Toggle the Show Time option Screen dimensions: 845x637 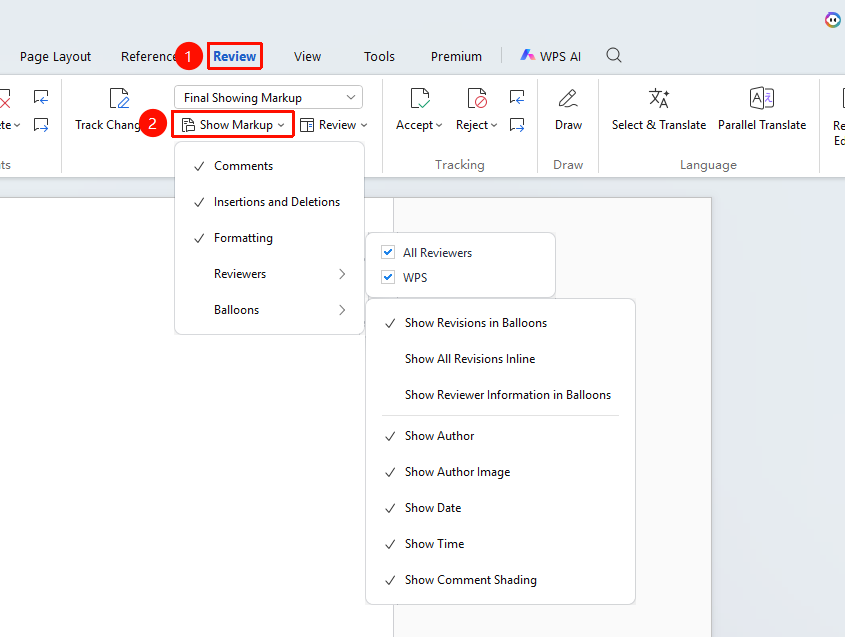tap(500, 544)
